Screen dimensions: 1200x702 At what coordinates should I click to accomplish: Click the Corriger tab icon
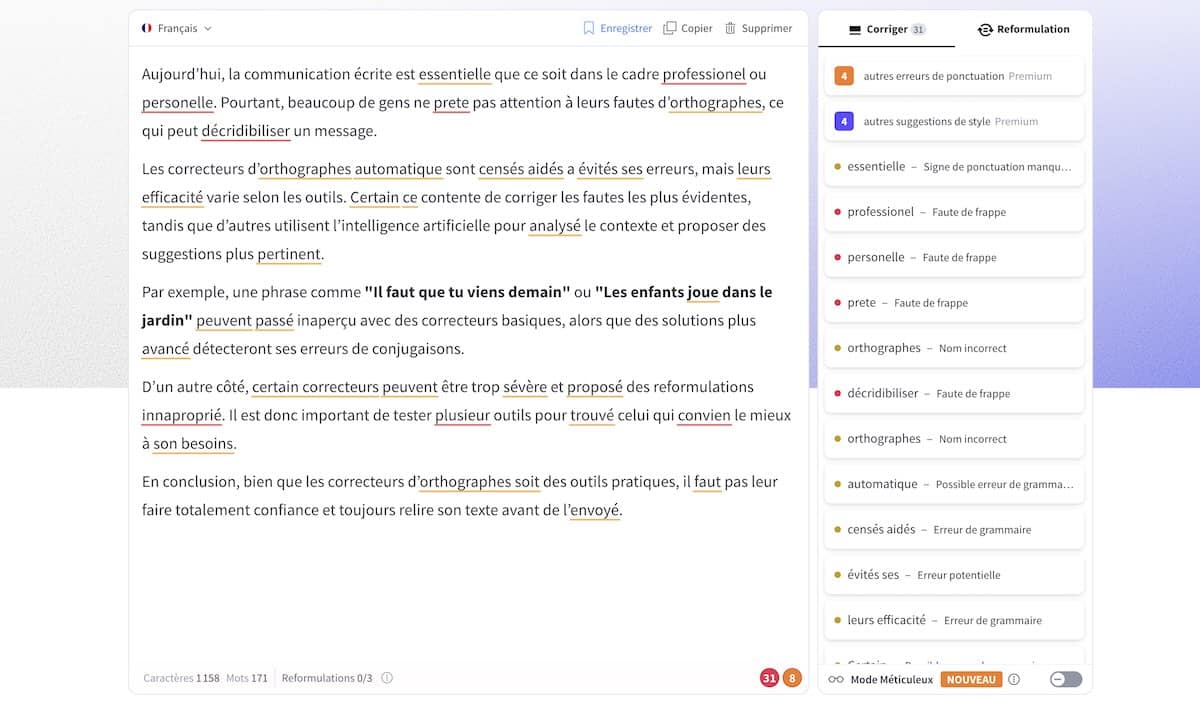click(854, 30)
